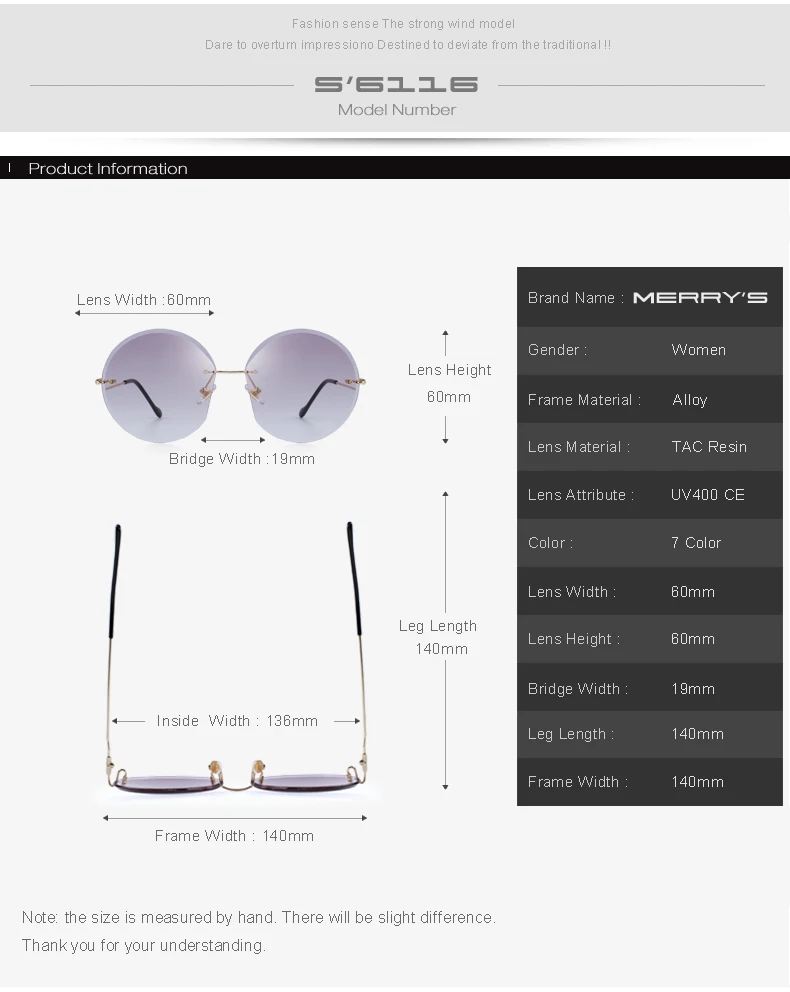Click the 'Gender :' table label

[557, 350]
